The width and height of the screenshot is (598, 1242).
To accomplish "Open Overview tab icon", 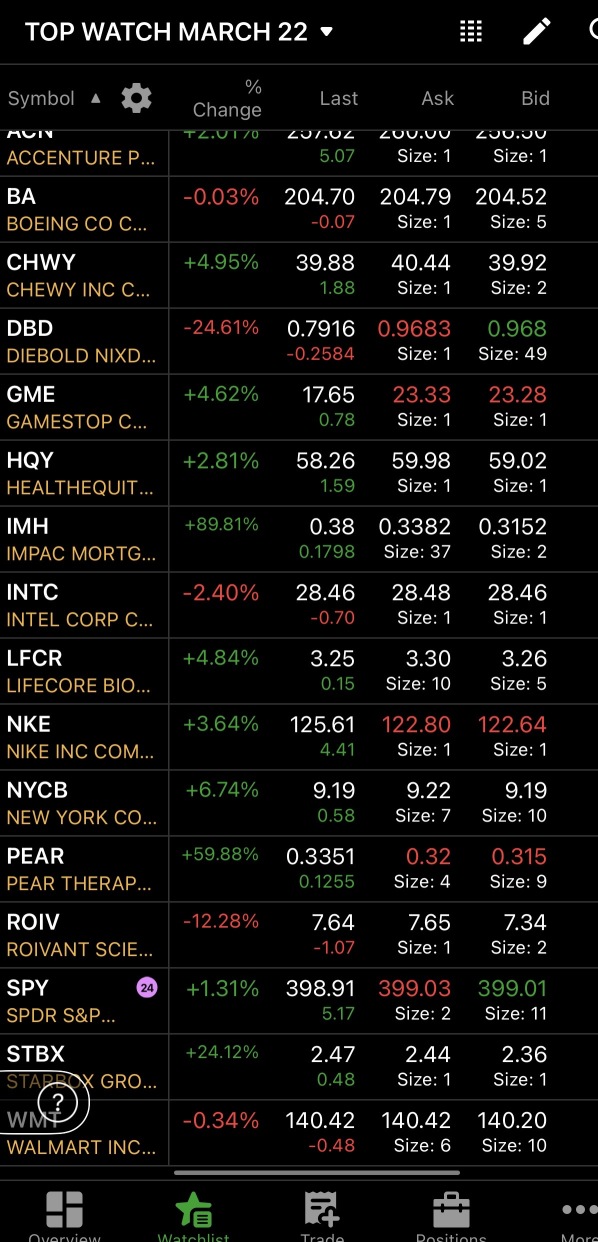I will pyautogui.click(x=64, y=1211).
